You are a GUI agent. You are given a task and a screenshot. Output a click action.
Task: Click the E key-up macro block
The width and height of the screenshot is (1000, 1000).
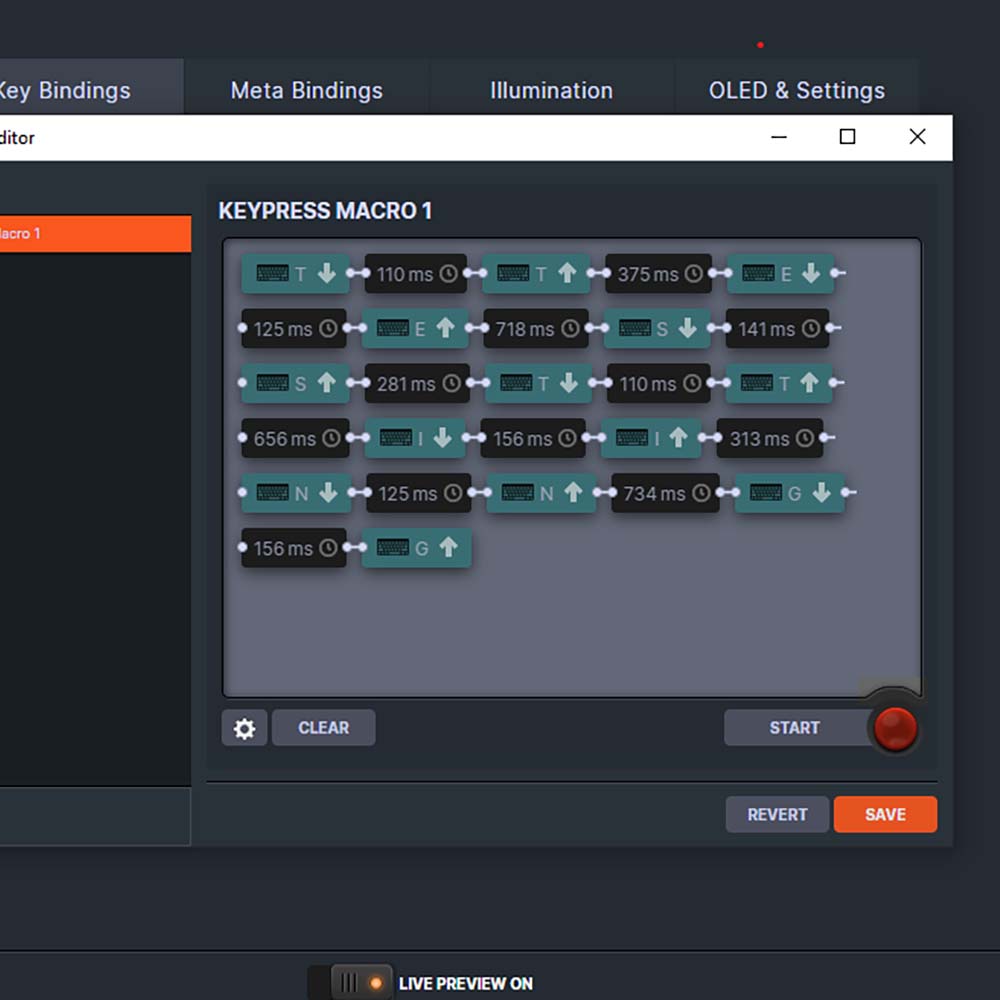click(x=415, y=329)
